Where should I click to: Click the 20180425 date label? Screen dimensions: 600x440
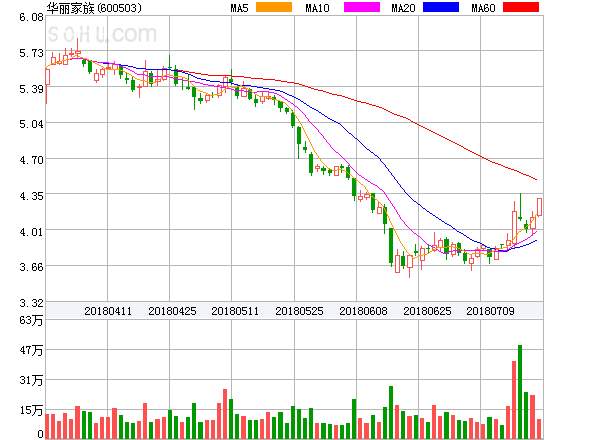pos(172,311)
